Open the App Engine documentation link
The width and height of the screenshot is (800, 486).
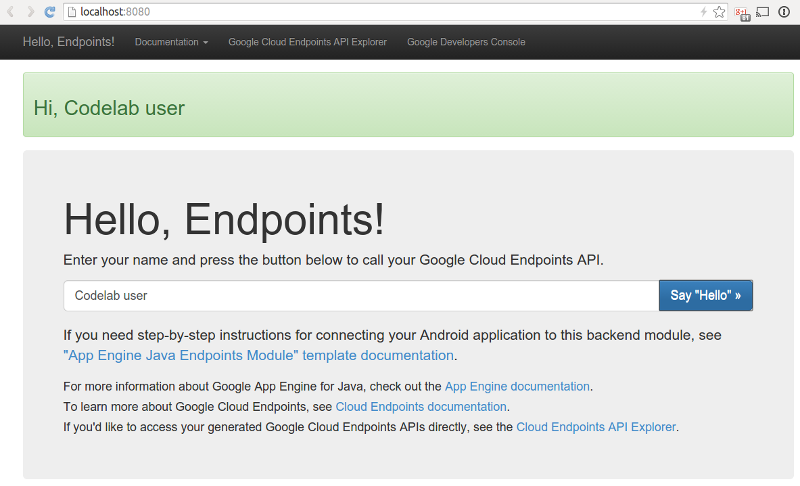pyautogui.click(x=517, y=386)
